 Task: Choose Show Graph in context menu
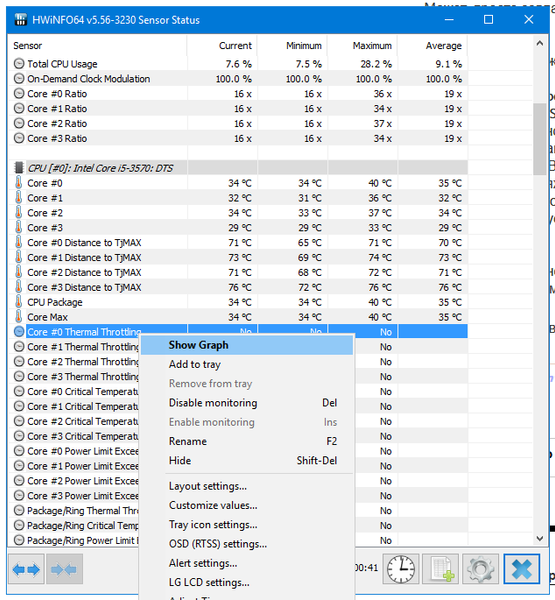(x=246, y=345)
